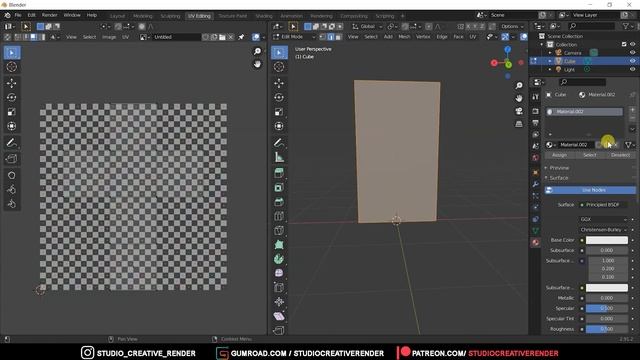Select the Inset Faces tool

pos(279,188)
